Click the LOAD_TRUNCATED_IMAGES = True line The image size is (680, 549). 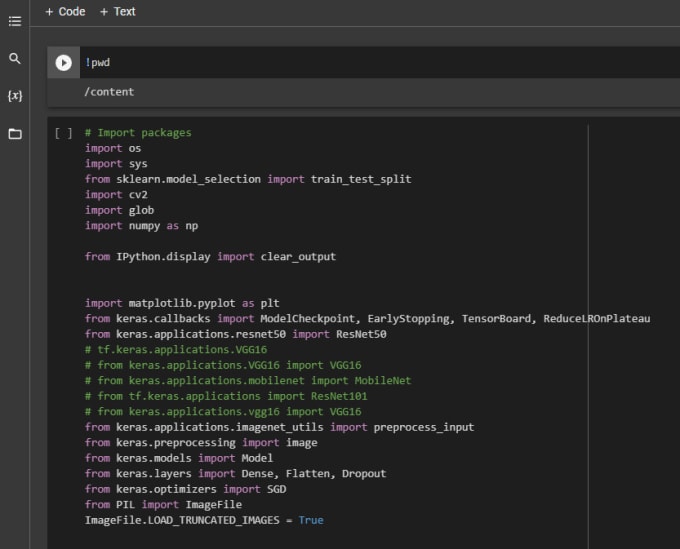point(204,520)
